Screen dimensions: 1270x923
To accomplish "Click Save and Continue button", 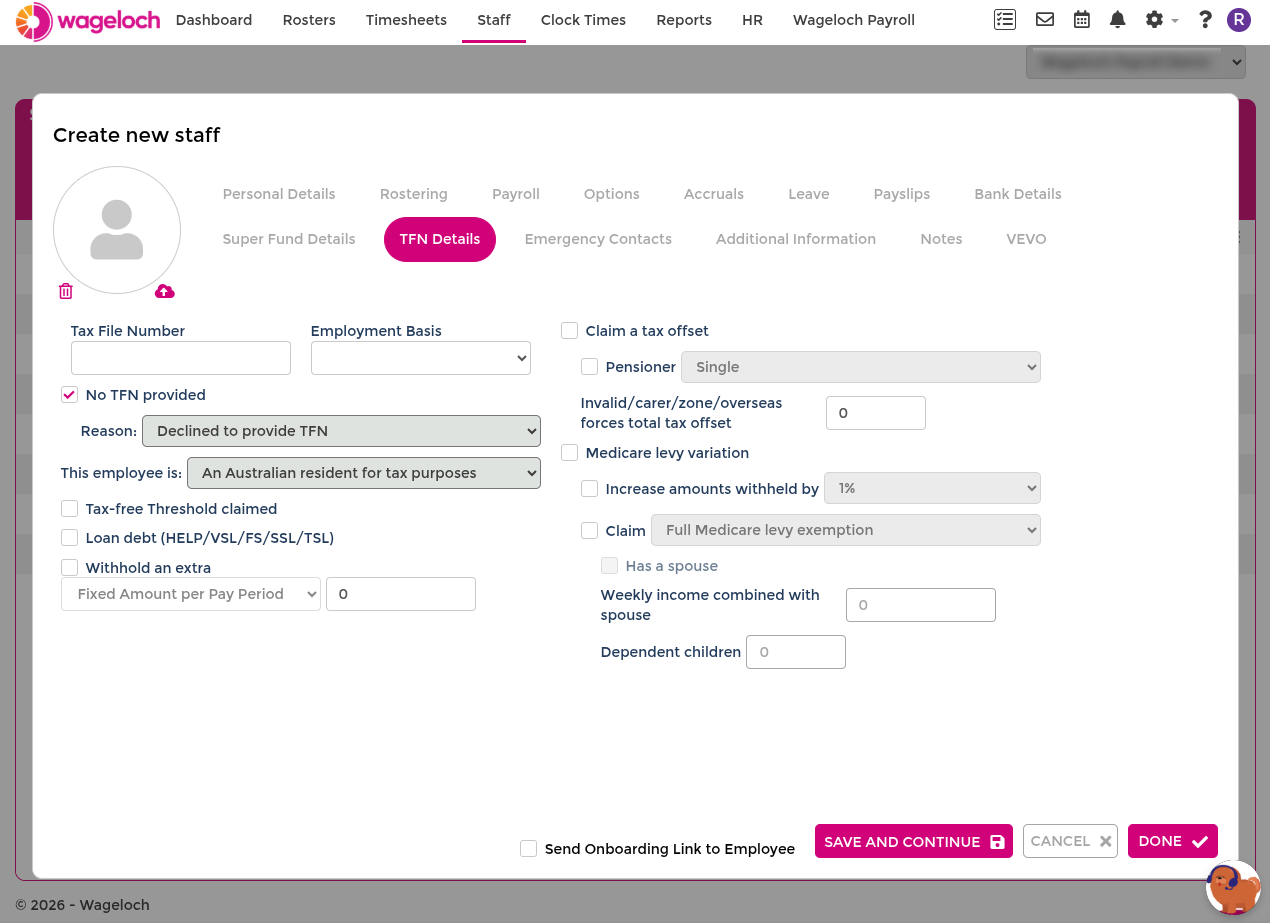I will tap(914, 841).
